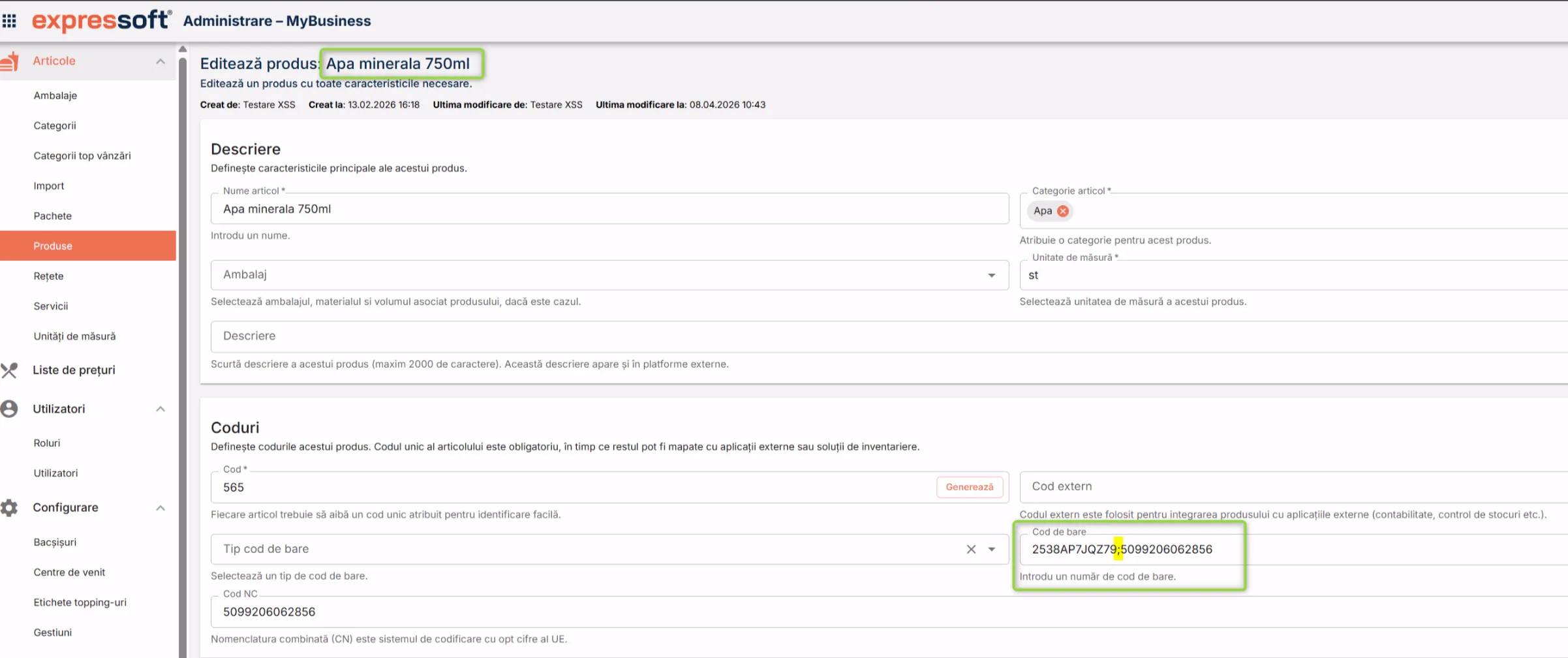Open Roluri under Utilizatori
This screenshot has width=1568, height=658.
click(47, 443)
